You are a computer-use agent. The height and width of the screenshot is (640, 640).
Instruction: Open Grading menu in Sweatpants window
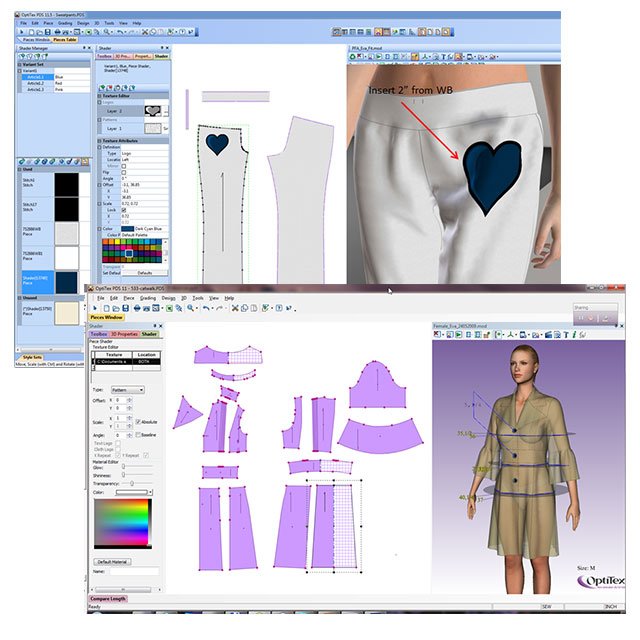[x=65, y=23]
